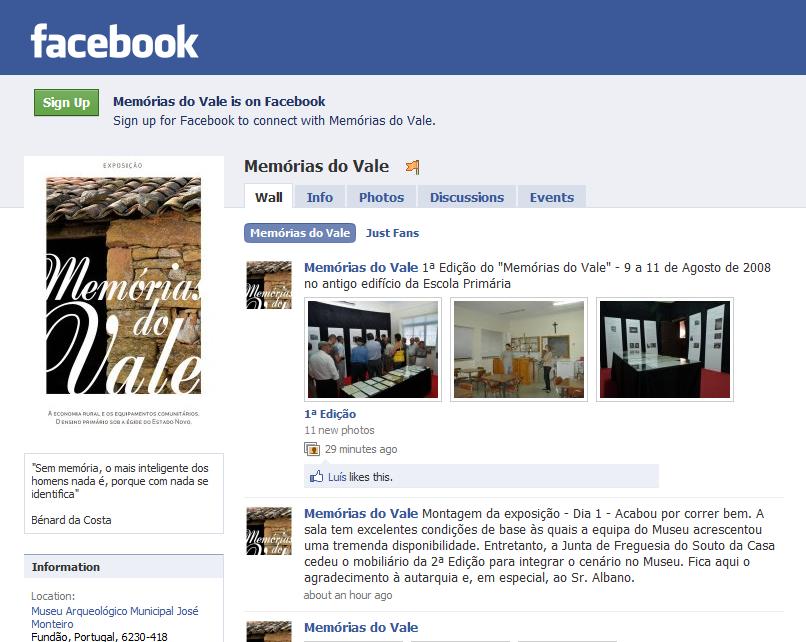
Task: Click Luís in the likes line
Action: pyautogui.click(x=337, y=477)
